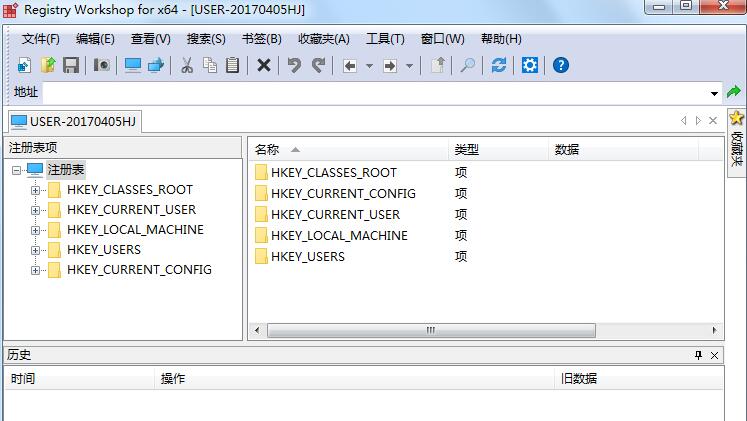Click the green Go arrow beside address
The height and width of the screenshot is (421, 747).
pyautogui.click(x=734, y=91)
